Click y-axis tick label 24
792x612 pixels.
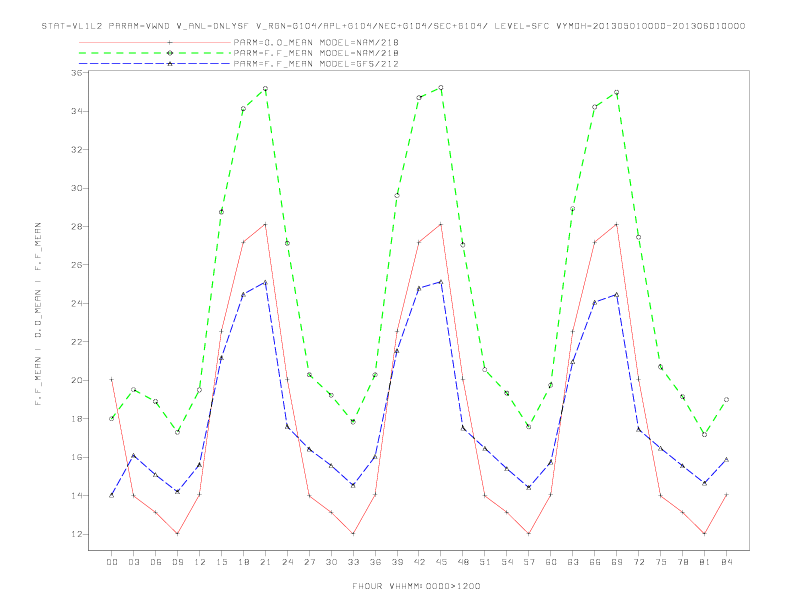click(76, 303)
